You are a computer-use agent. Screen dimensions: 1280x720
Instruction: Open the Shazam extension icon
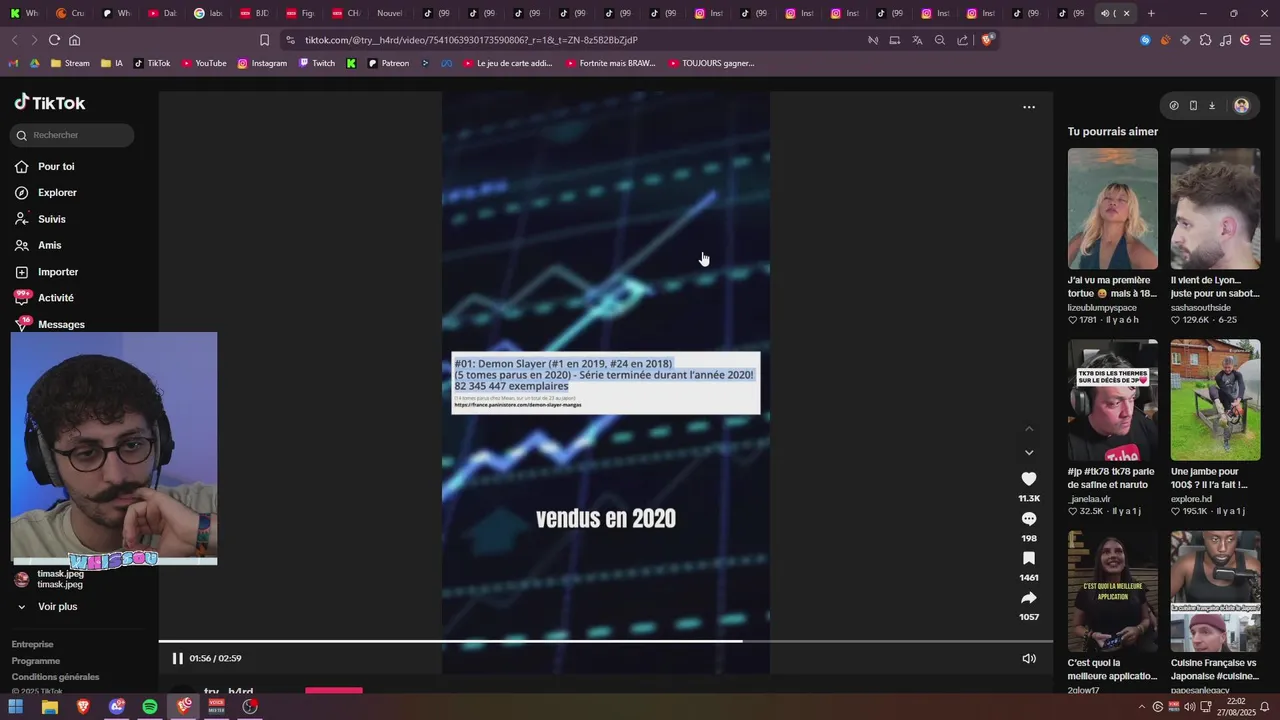tap(1145, 40)
